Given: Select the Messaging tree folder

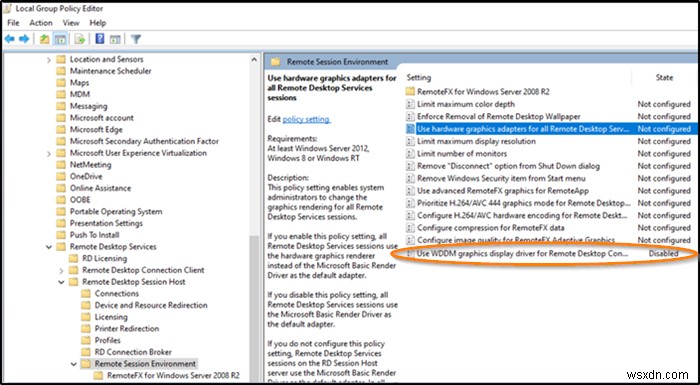Looking at the screenshot, I should [x=88, y=106].
